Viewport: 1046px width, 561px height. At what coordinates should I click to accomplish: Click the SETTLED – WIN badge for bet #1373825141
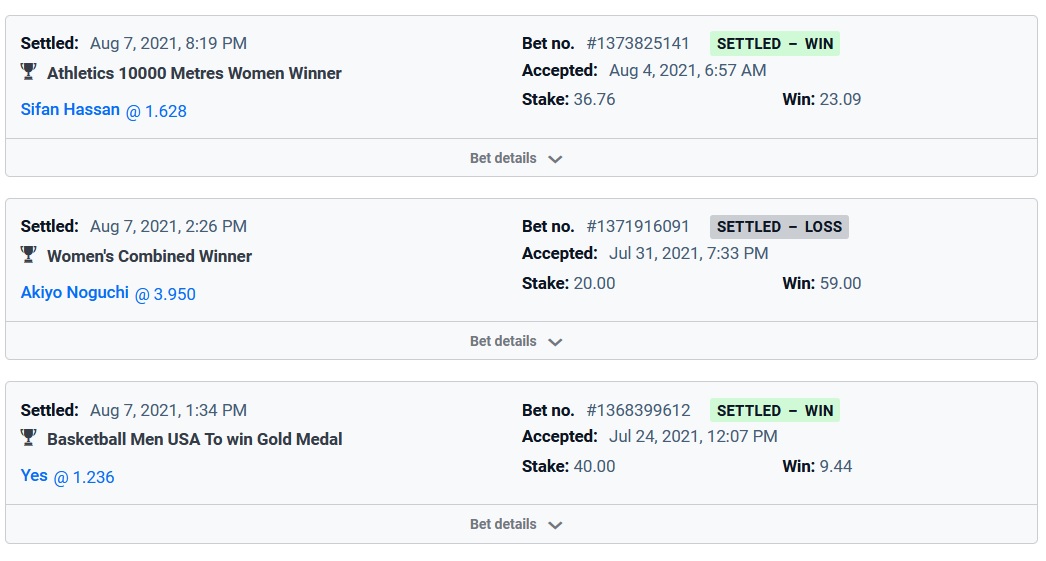pos(774,44)
